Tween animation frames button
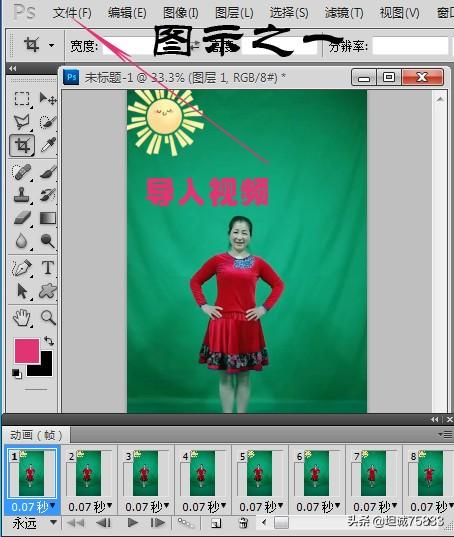The height and width of the screenshot is (537, 454). pyautogui.click(x=186, y=523)
